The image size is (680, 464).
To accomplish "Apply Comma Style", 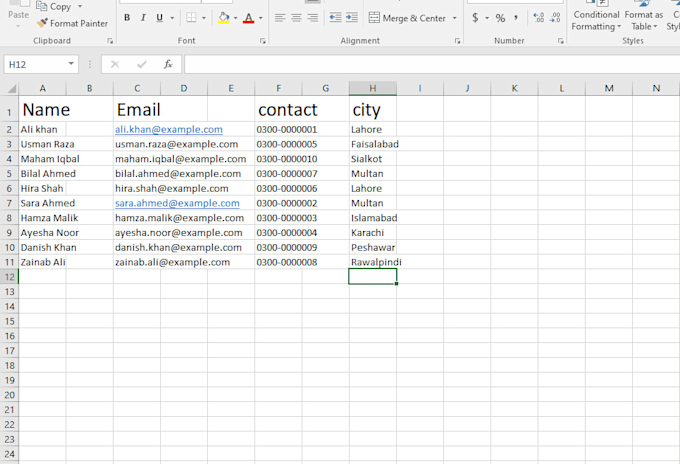I will click(x=516, y=18).
